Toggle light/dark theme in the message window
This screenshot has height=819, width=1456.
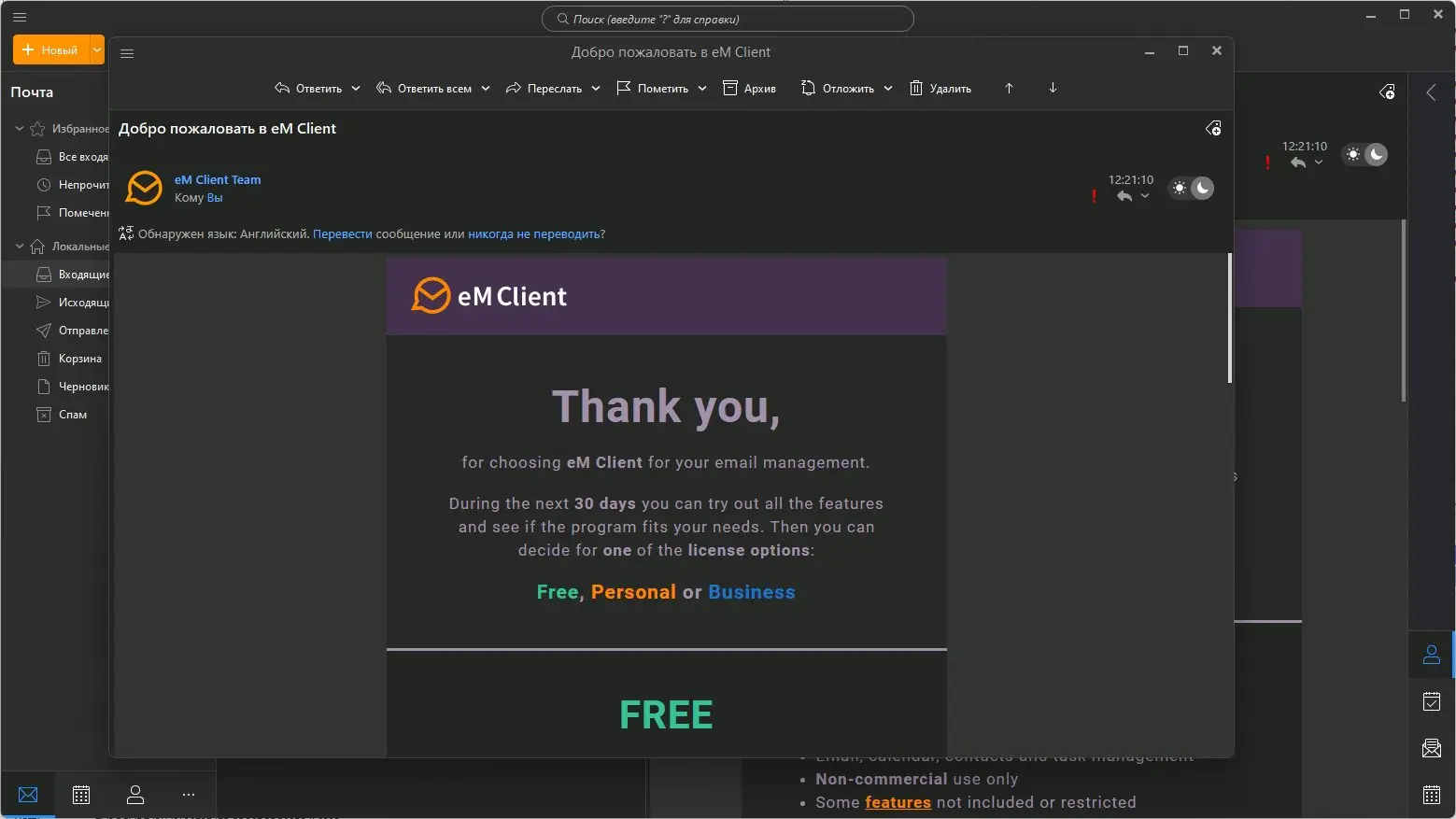(x=1192, y=189)
